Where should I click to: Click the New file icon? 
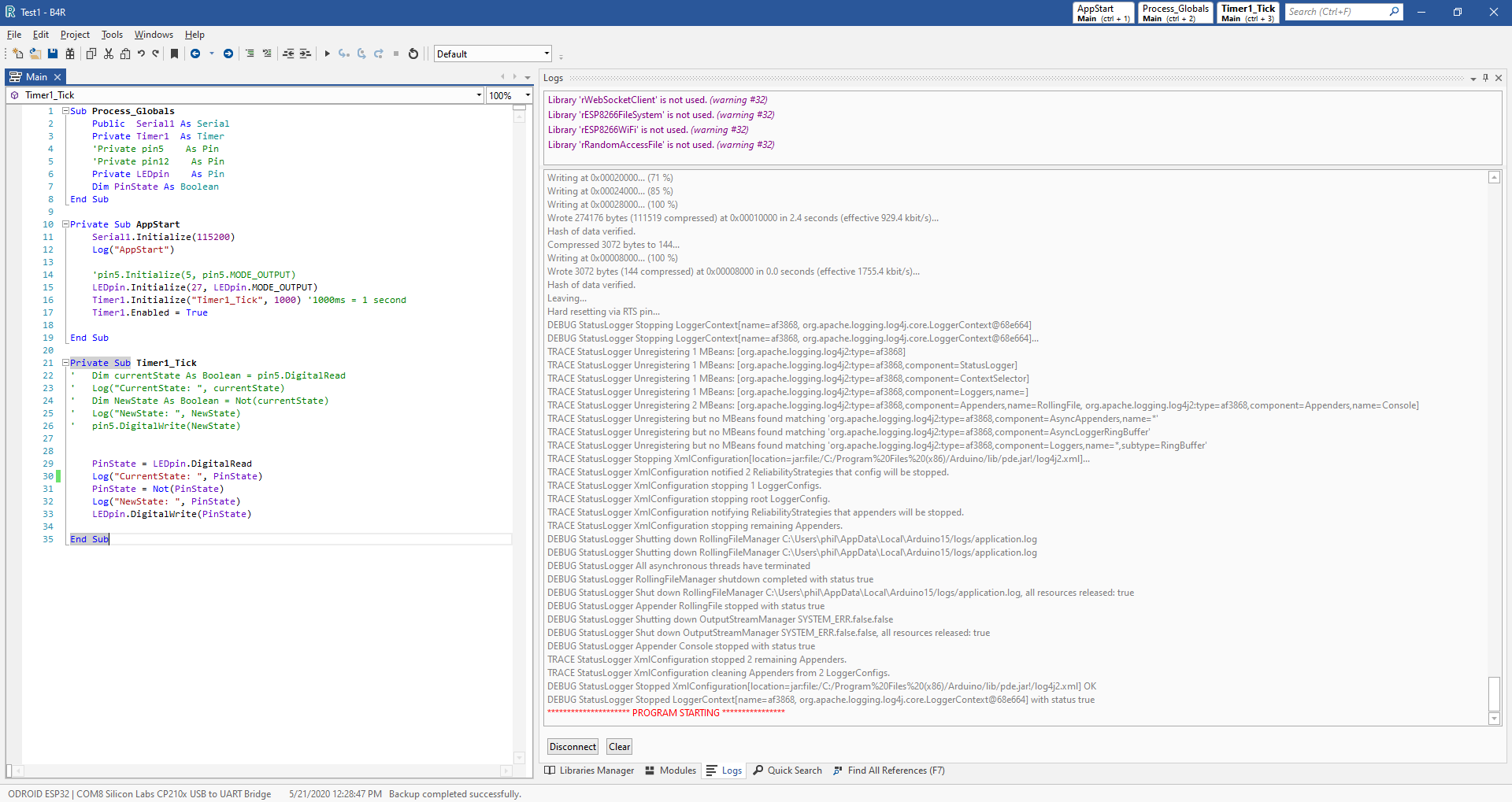coord(17,54)
